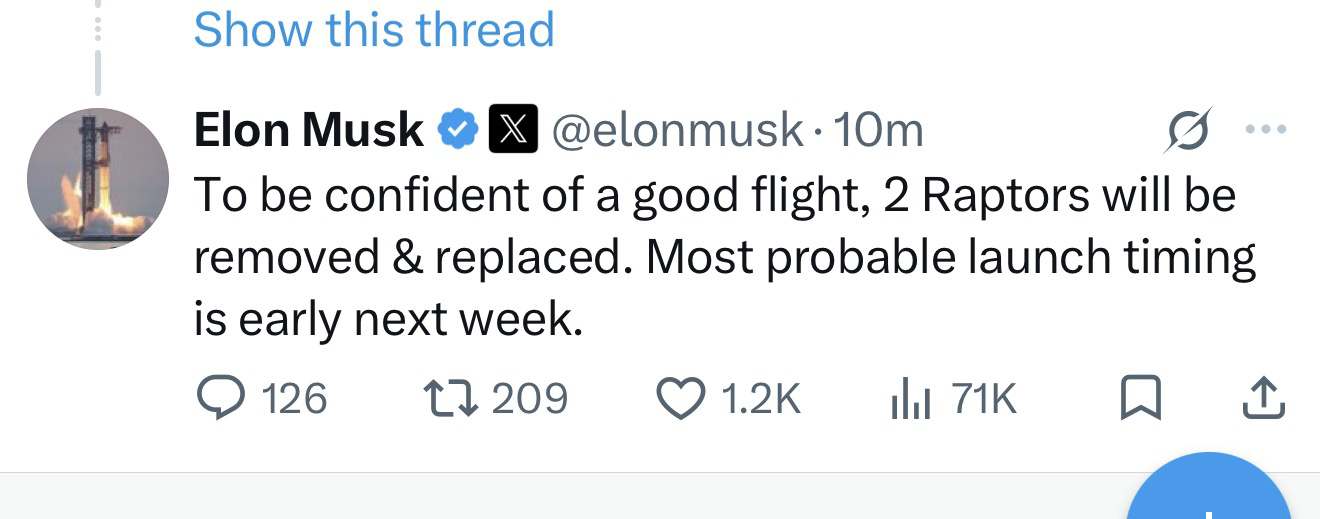The height and width of the screenshot is (519, 1320).
Task: Click the slashed circle Grok icon
Action: 1188,129
